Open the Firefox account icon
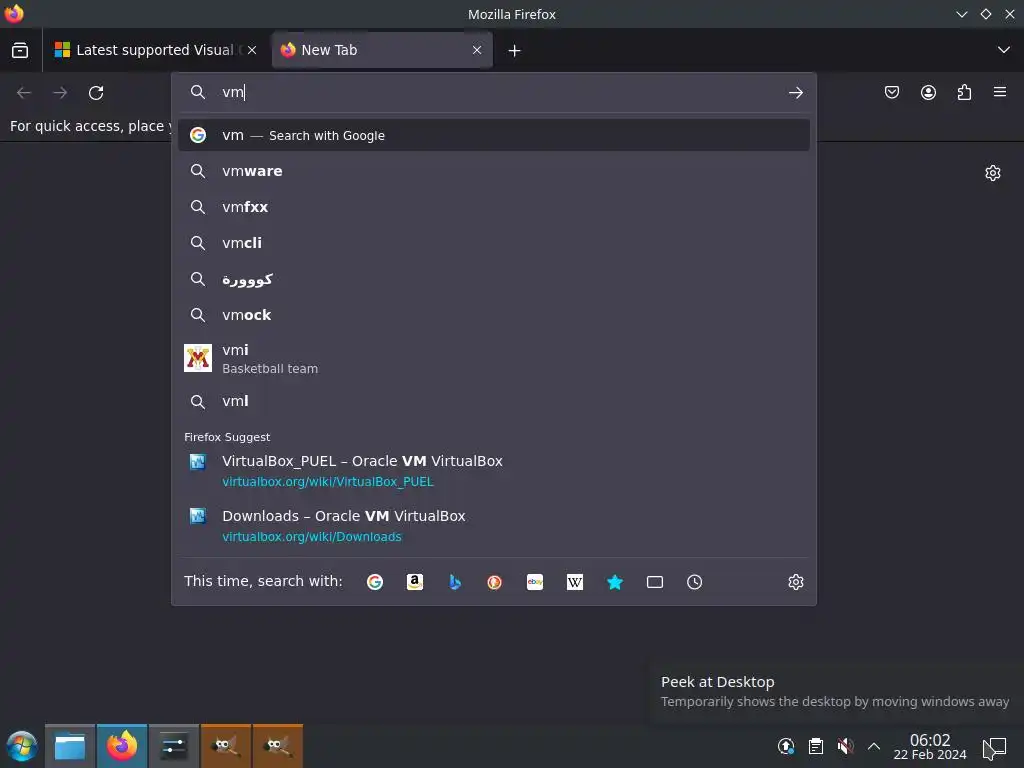 click(928, 92)
